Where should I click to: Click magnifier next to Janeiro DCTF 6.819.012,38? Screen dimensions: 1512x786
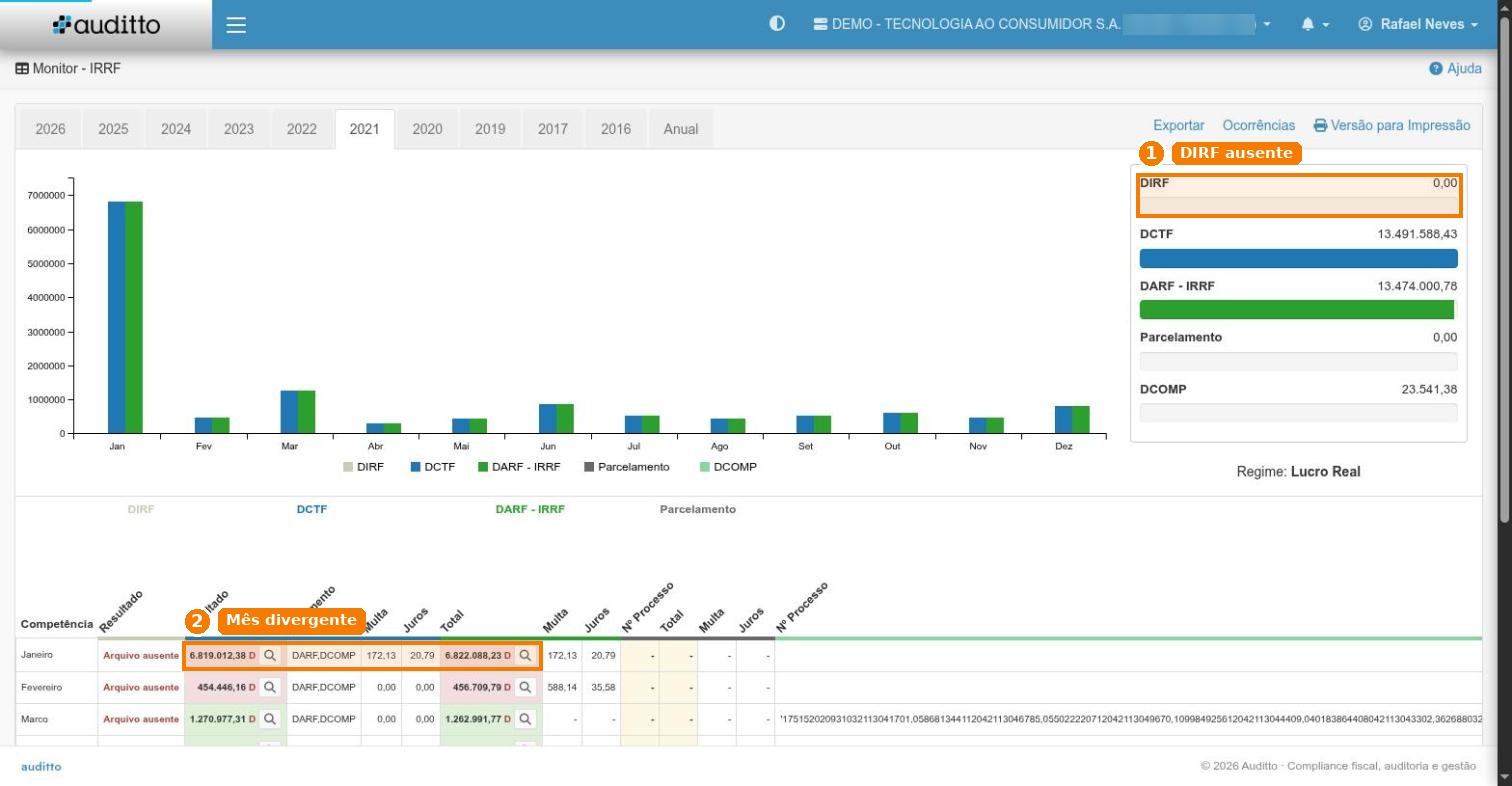click(x=269, y=656)
